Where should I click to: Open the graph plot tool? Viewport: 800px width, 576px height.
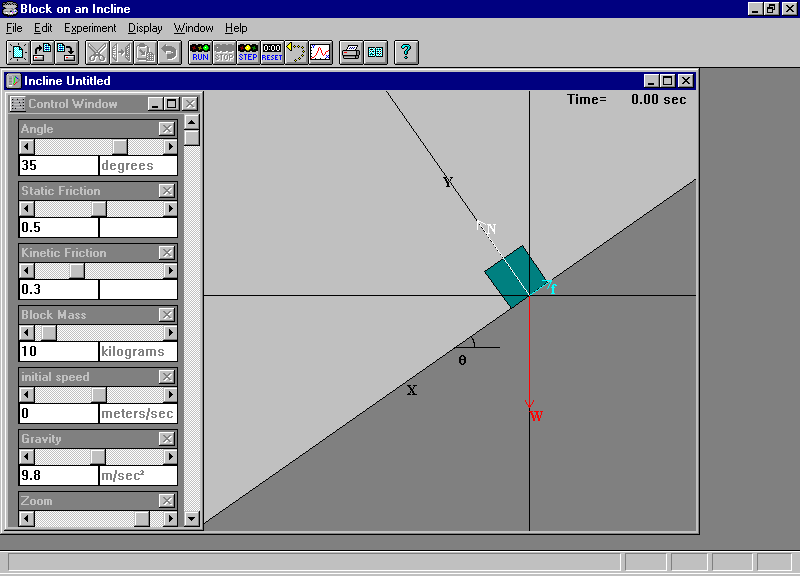[x=320, y=52]
